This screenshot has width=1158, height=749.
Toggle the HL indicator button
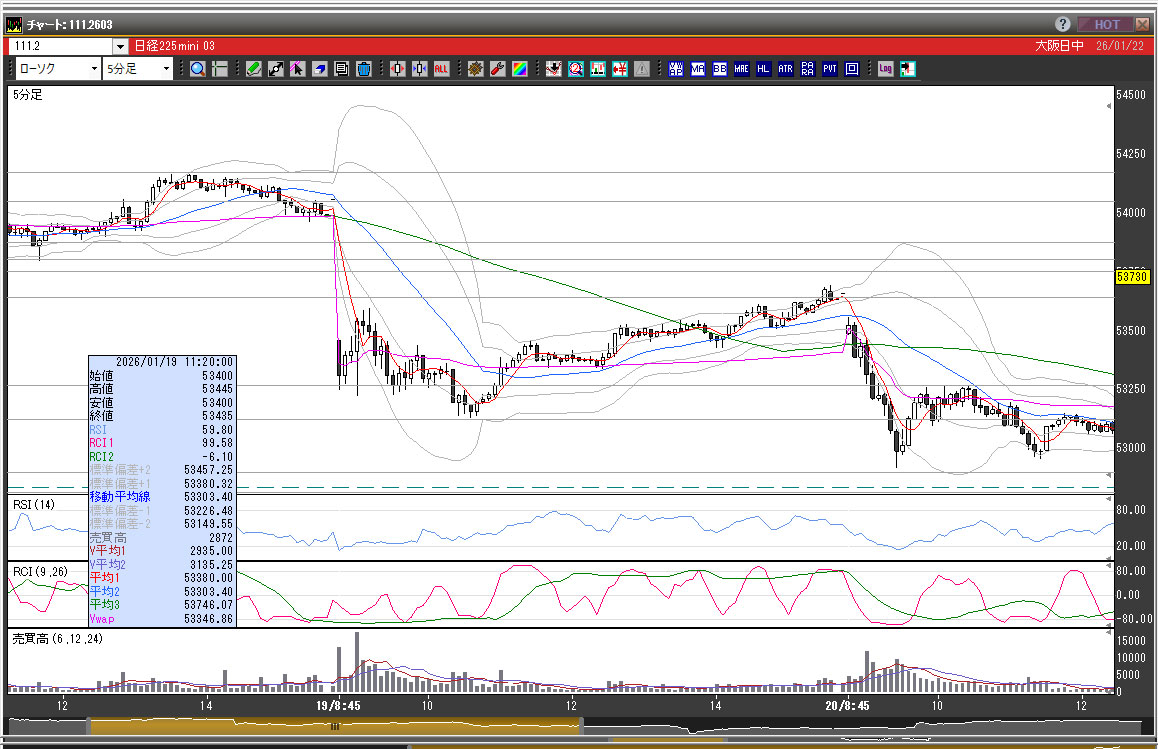click(763, 69)
